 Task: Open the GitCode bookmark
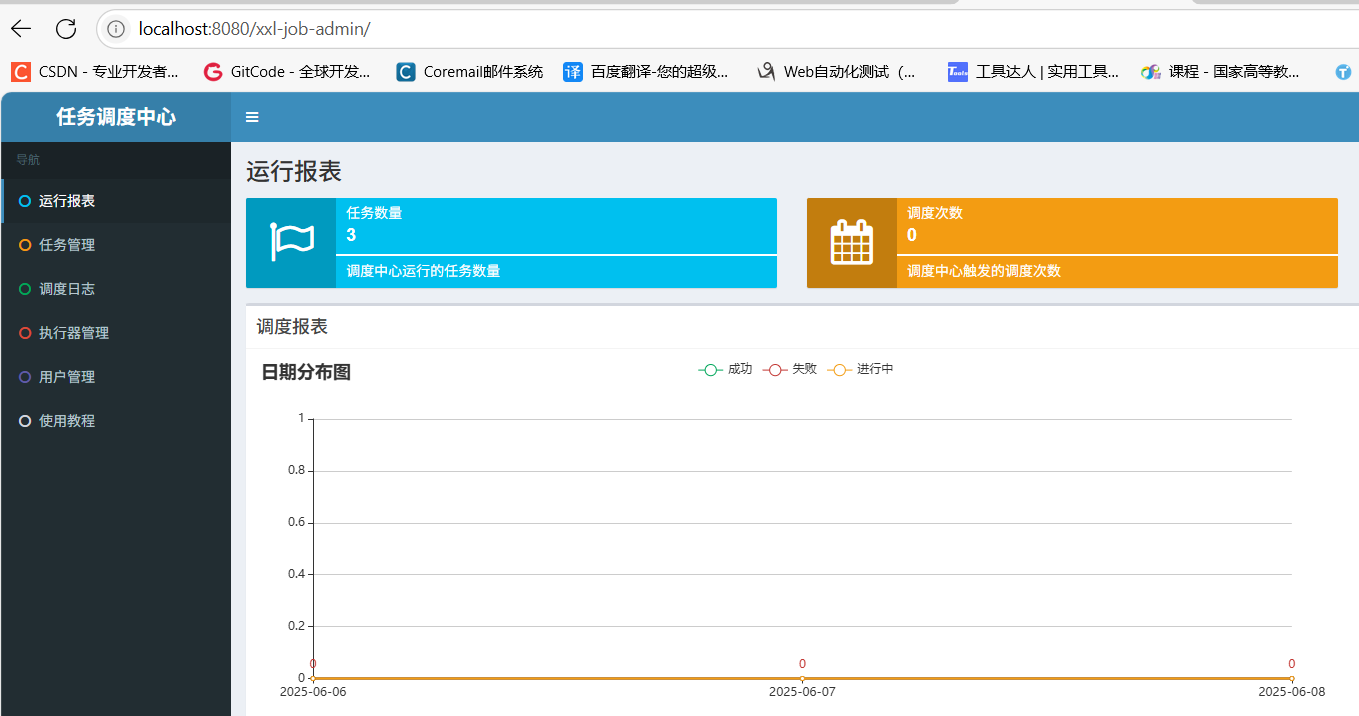[287, 72]
